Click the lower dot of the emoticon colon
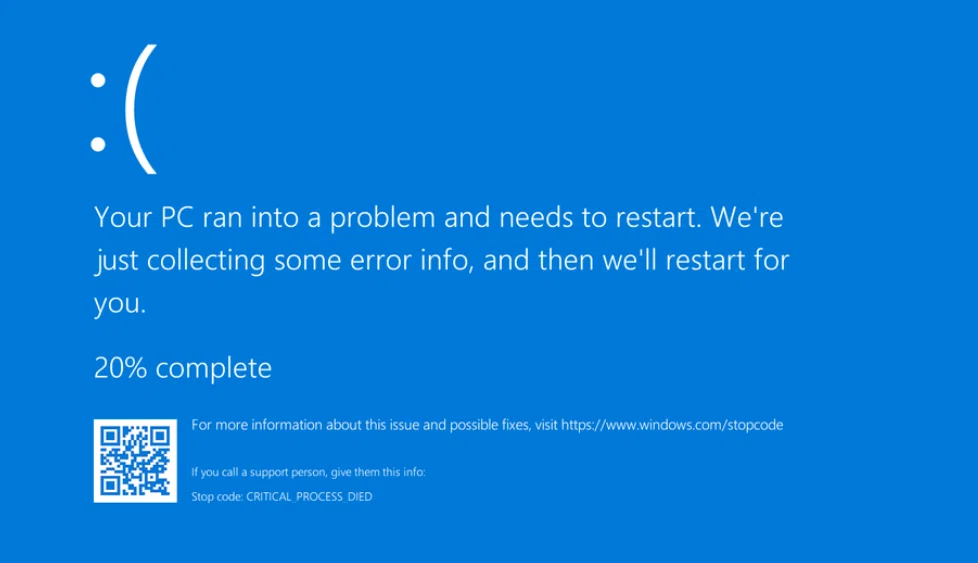 pos(98,144)
